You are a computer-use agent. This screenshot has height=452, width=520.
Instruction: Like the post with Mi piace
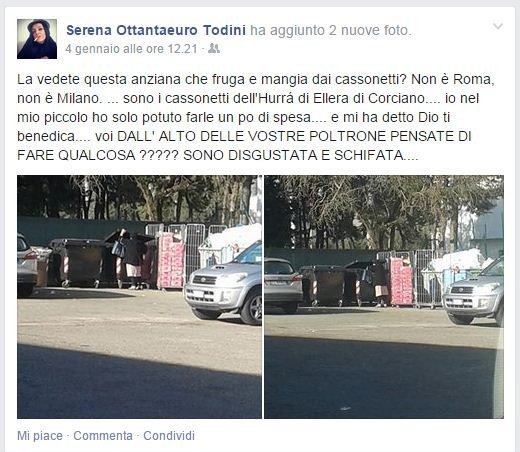(x=40, y=436)
